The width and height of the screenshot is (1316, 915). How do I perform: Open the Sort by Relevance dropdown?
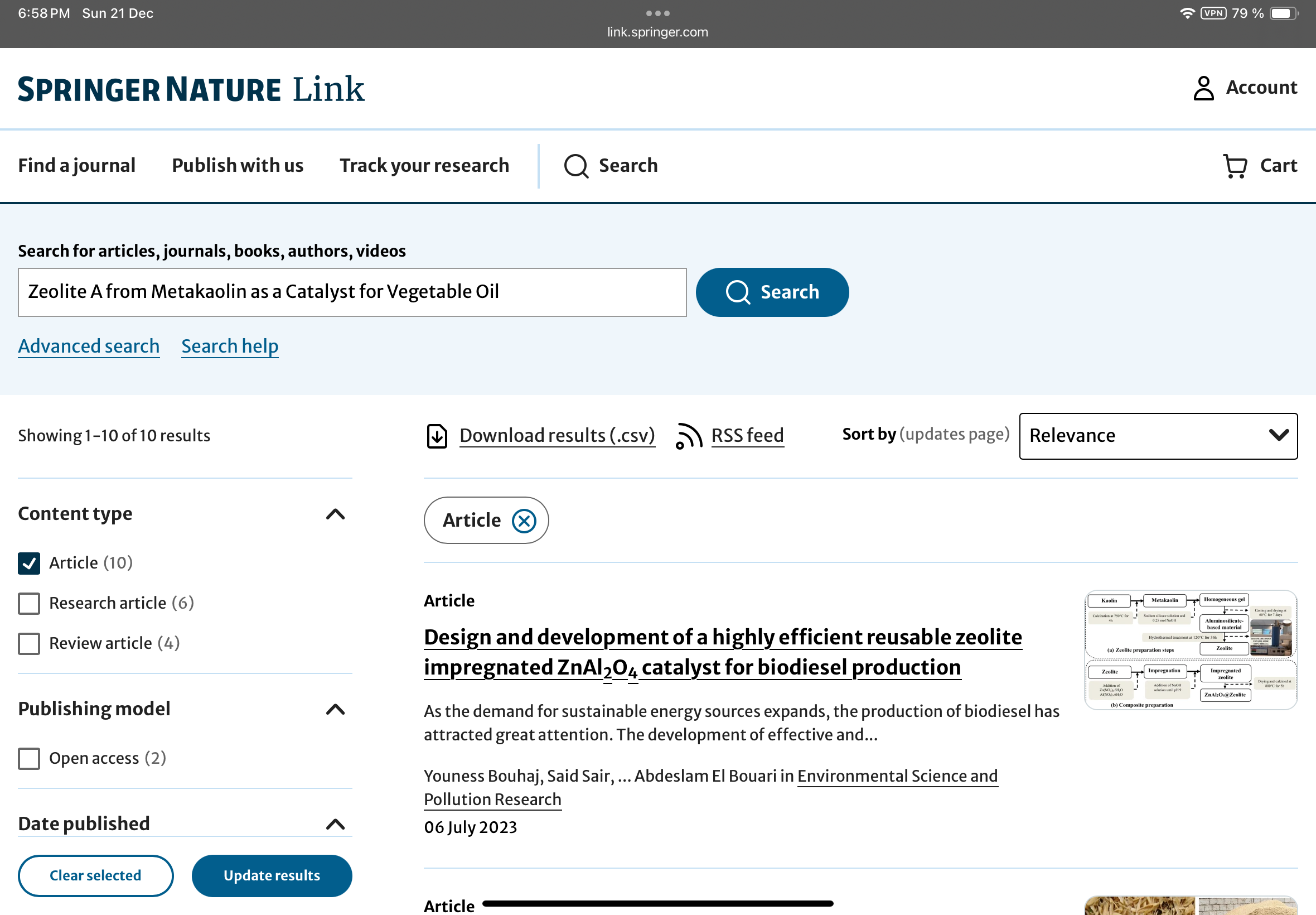point(1158,436)
